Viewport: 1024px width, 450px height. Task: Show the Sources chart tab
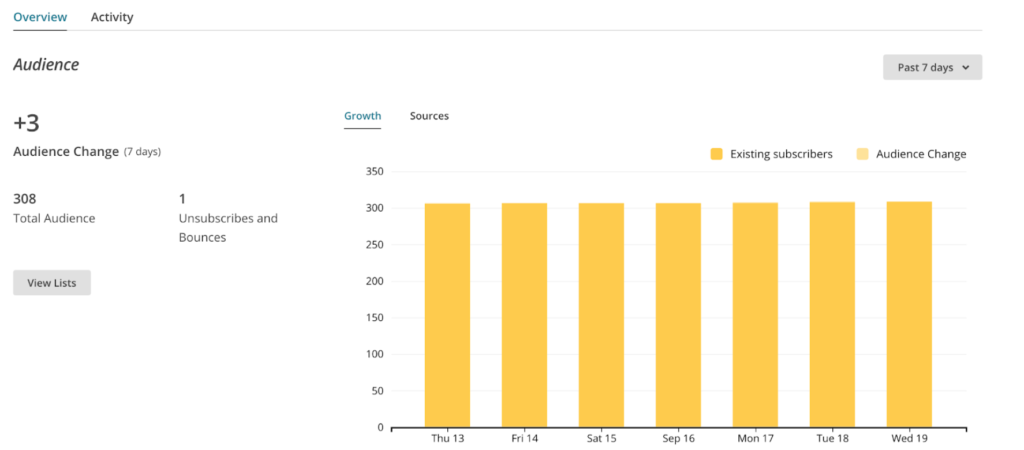429,116
